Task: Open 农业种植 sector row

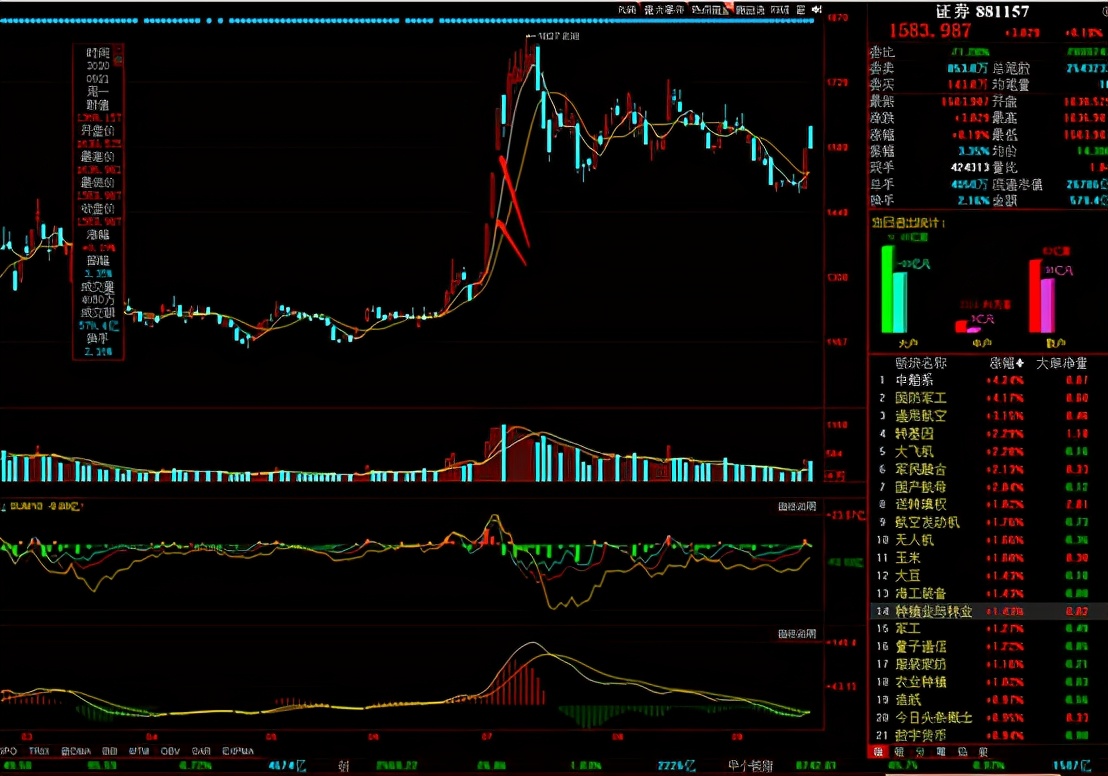Action: [989, 682]
